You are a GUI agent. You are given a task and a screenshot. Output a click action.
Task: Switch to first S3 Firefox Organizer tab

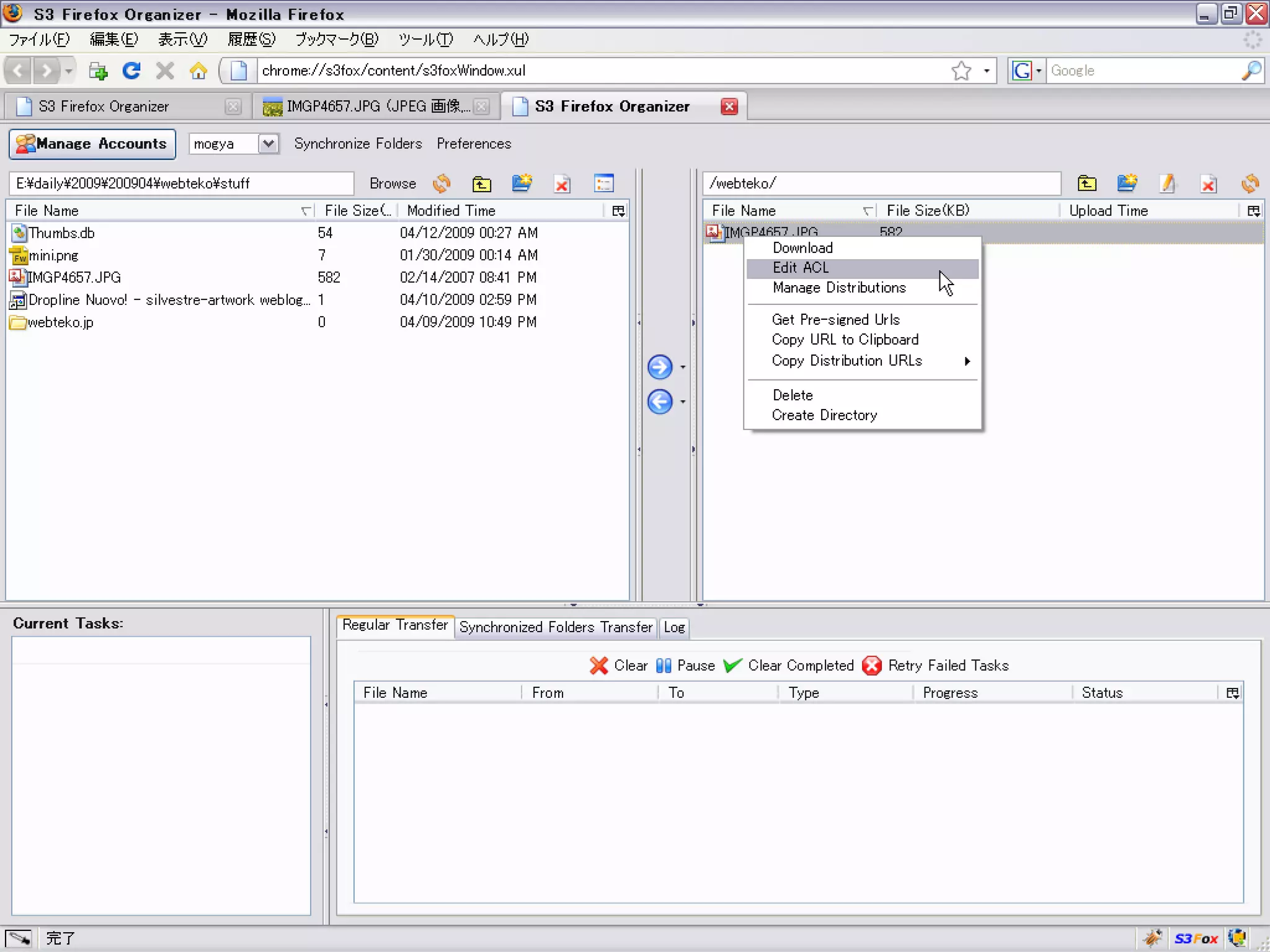(x=127, y=107)
